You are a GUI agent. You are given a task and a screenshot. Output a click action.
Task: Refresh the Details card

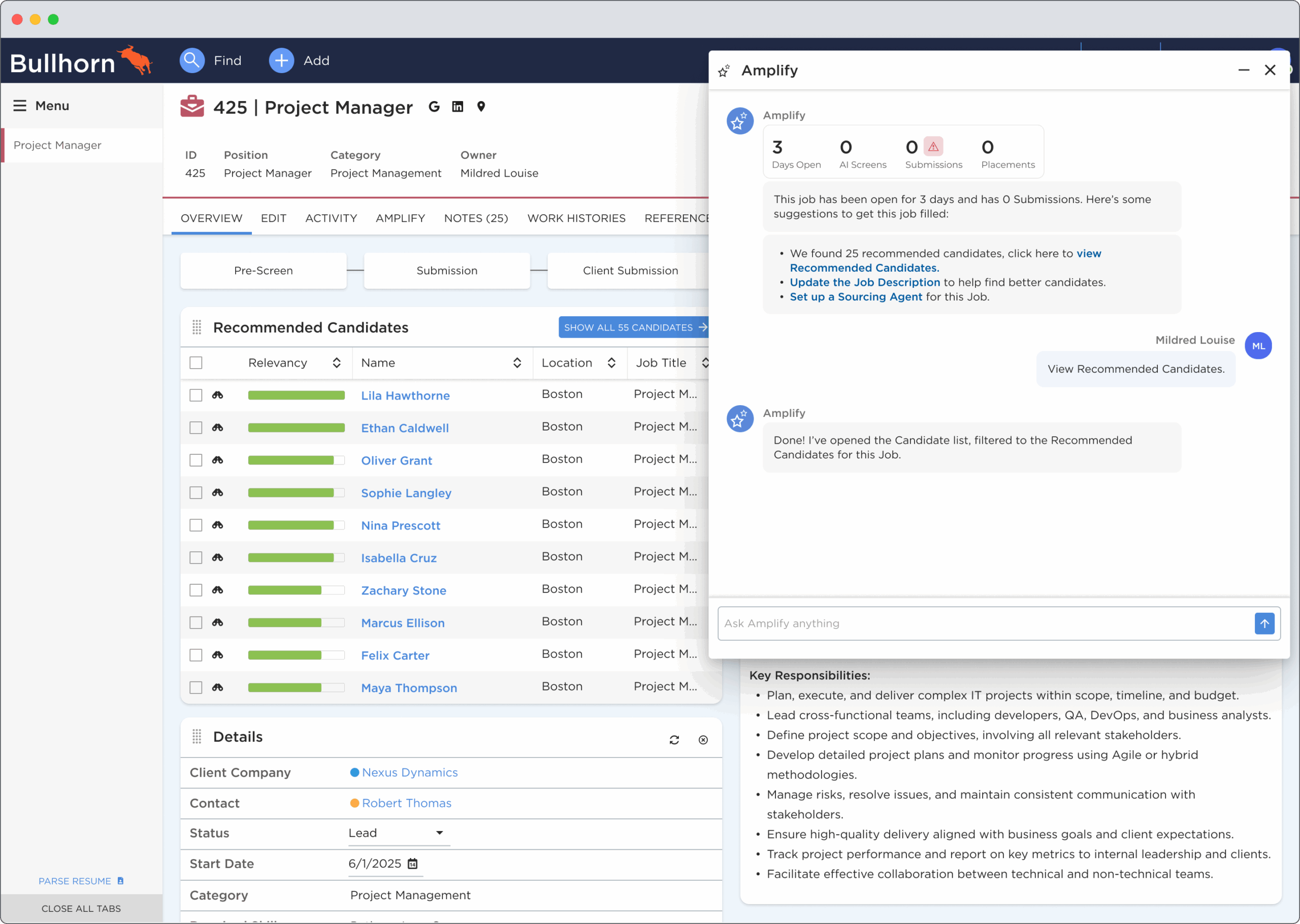pos(674,740)
